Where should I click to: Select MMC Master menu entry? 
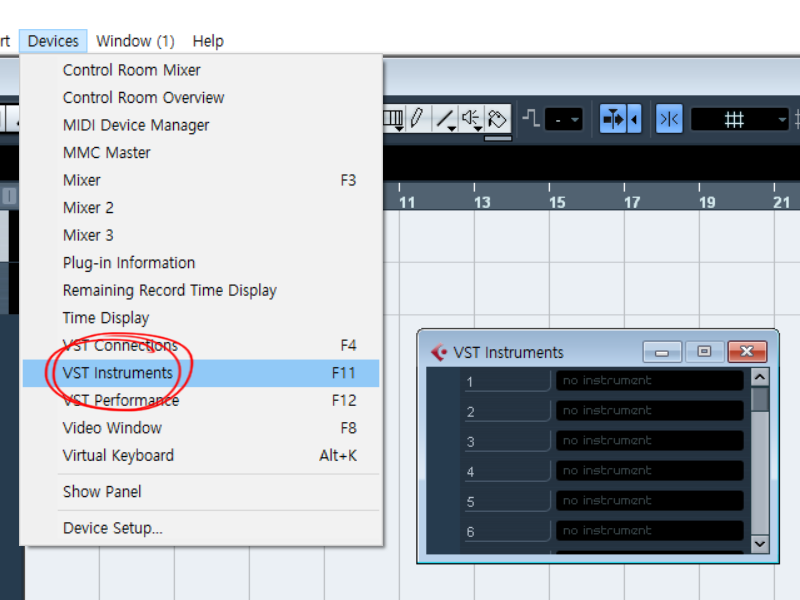point(201,153)
